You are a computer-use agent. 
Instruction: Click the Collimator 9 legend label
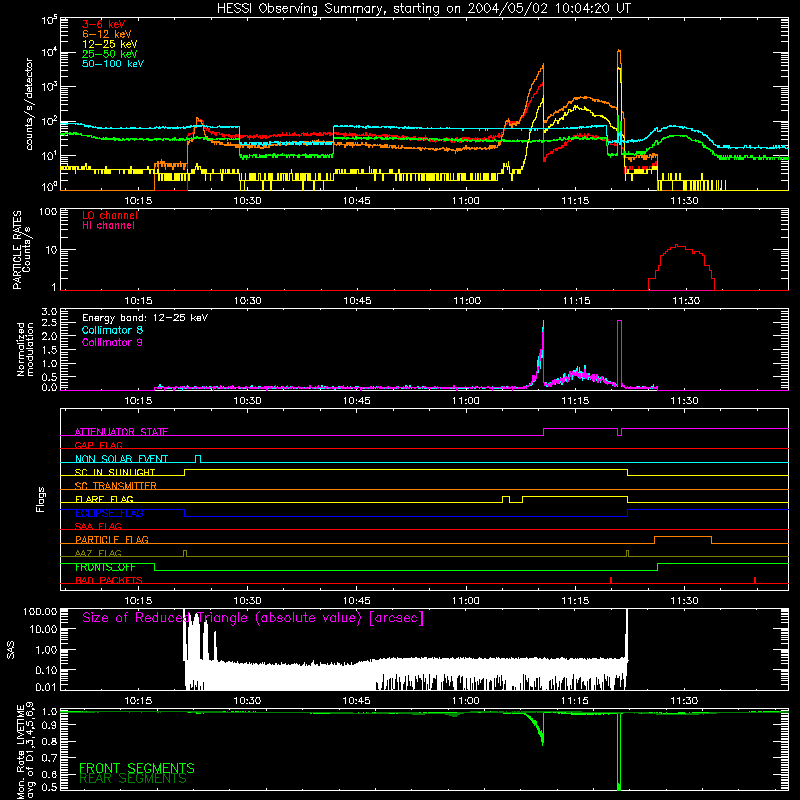click(112, 342)
